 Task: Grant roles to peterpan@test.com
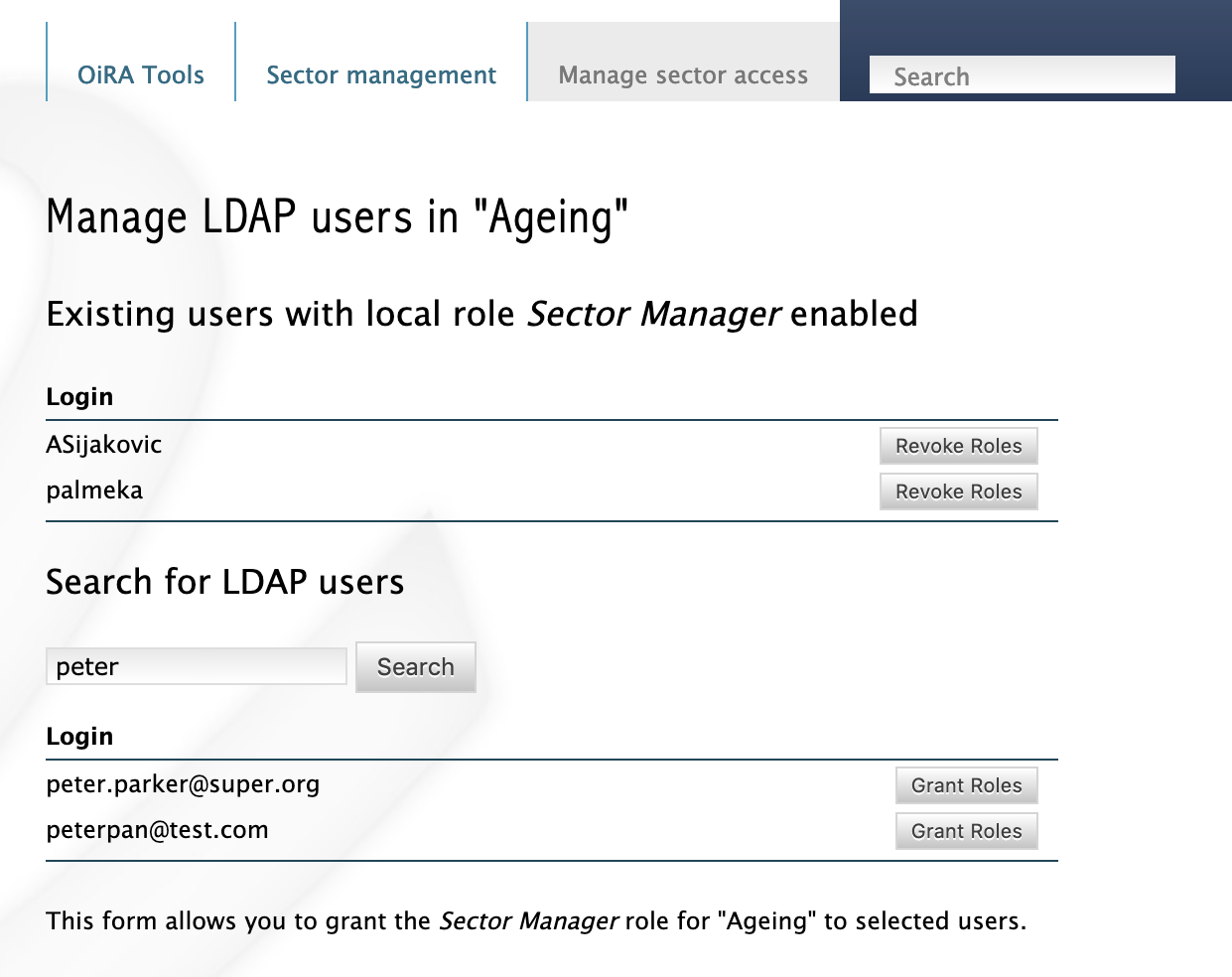tap(966, 831)
